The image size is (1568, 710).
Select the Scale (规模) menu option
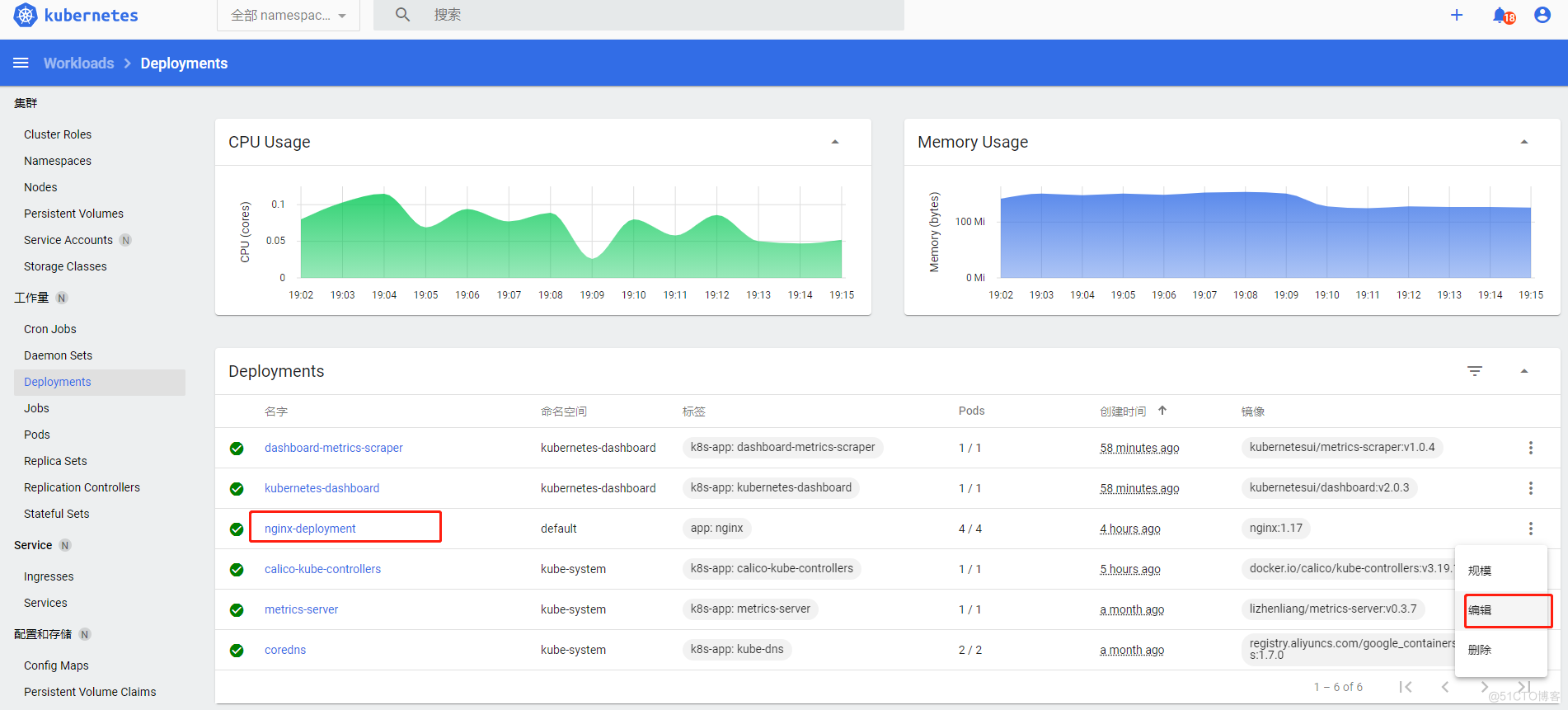tap(1500, 571)
